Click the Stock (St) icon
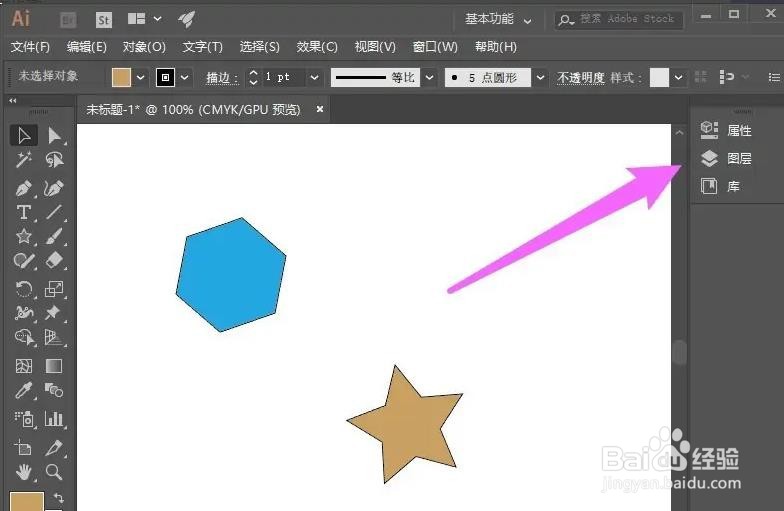The image size is (784, 511). [104, 20]
